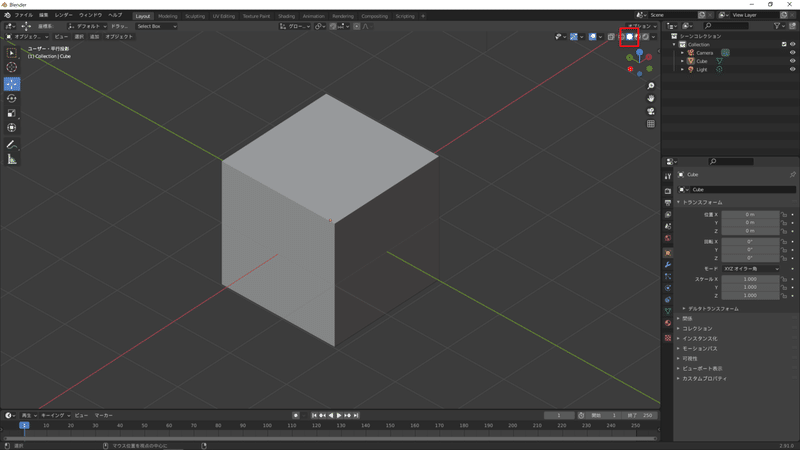
Task: Click the play animation button
Action: tap(339, 415)
